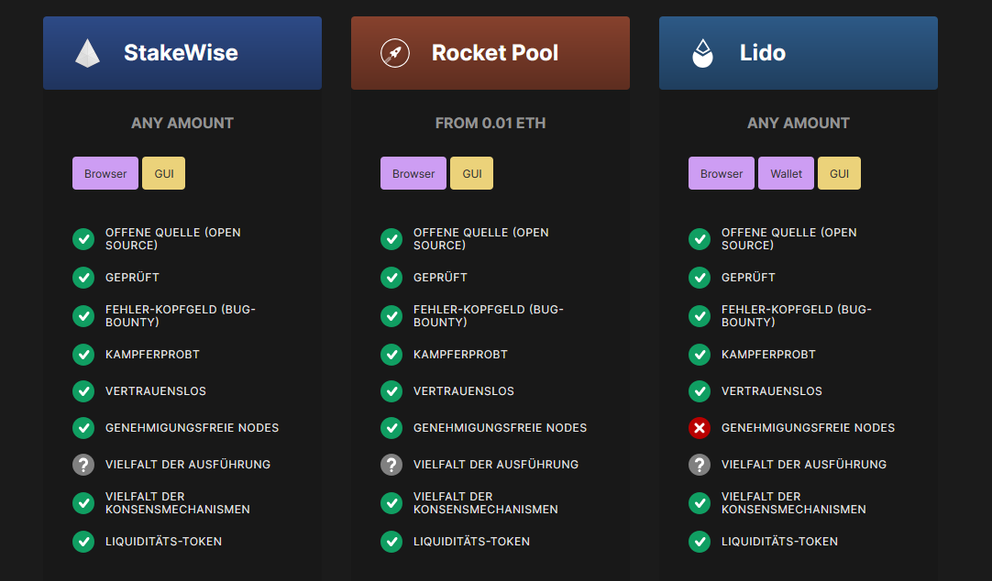Click the red X next to Lido's Genehmigungsfreie Nodes
The height and width of the screenshot is (581, 992).
700,428
